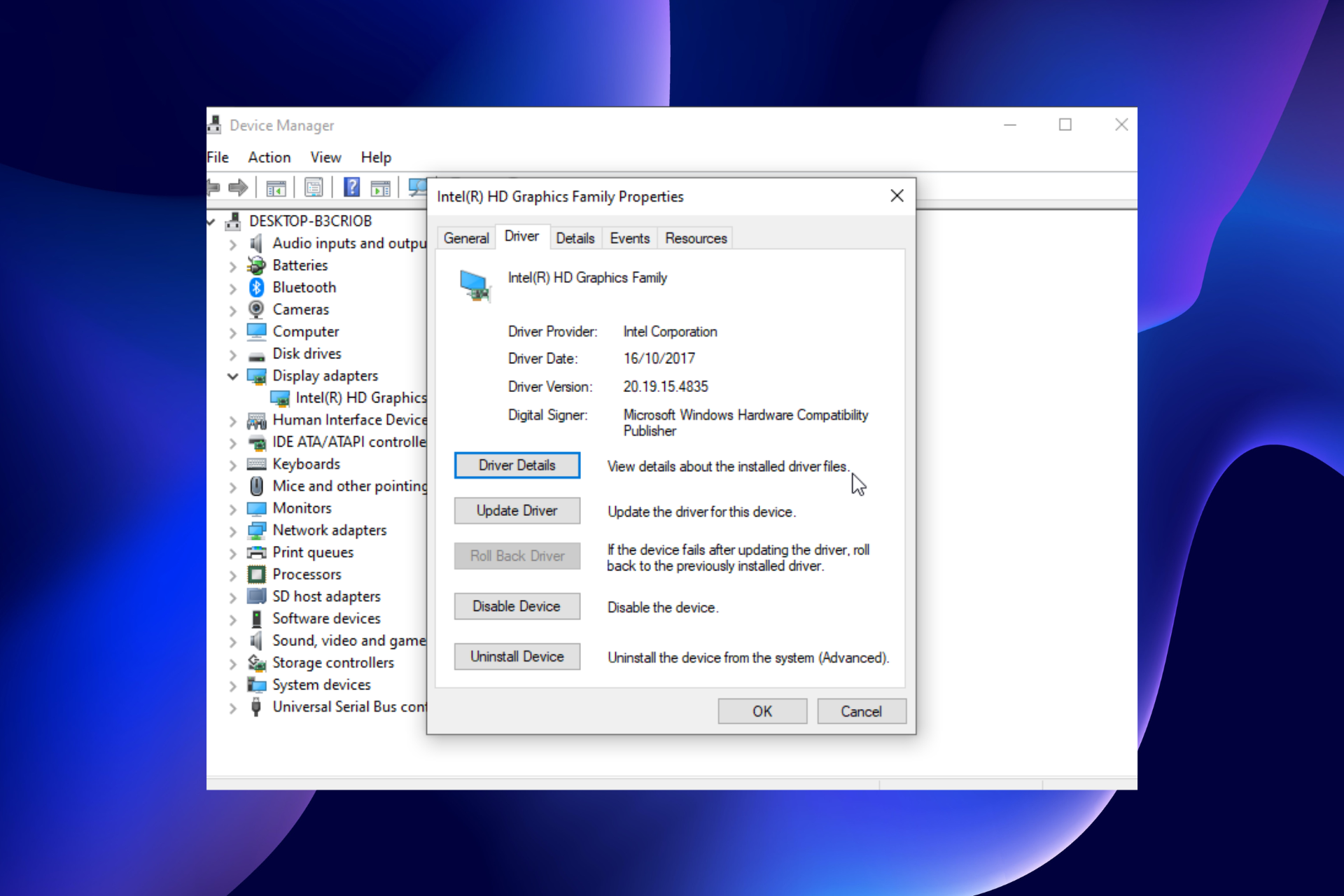
Task: Click Uninstall Device button
Action: pyautogui.click(x=517, y=657)
